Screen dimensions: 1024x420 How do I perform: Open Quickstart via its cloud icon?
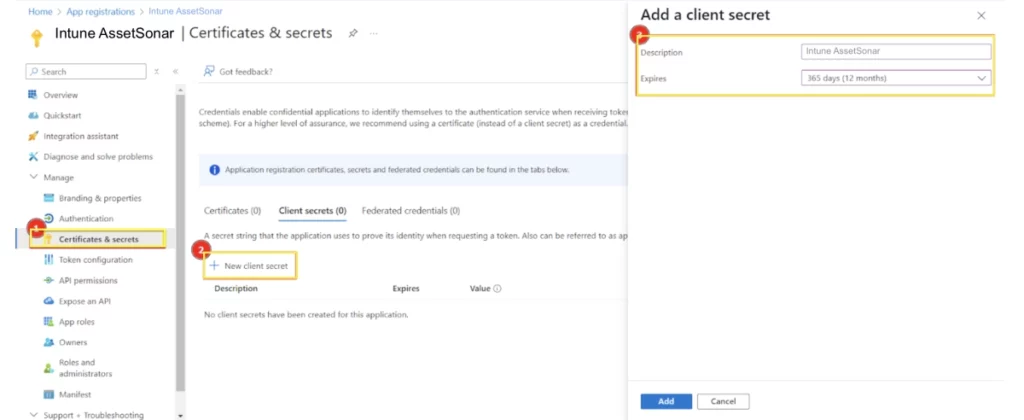point(33,115)
